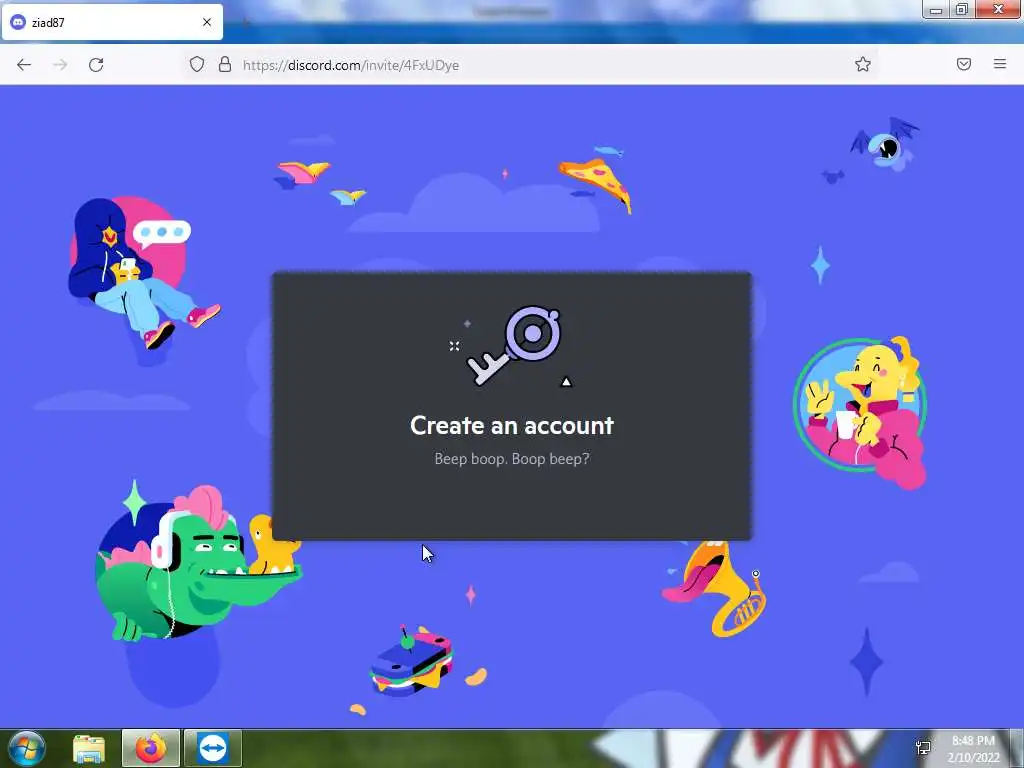Switch to Firefox in the taskbar
1024x768 pixels.
151,748
